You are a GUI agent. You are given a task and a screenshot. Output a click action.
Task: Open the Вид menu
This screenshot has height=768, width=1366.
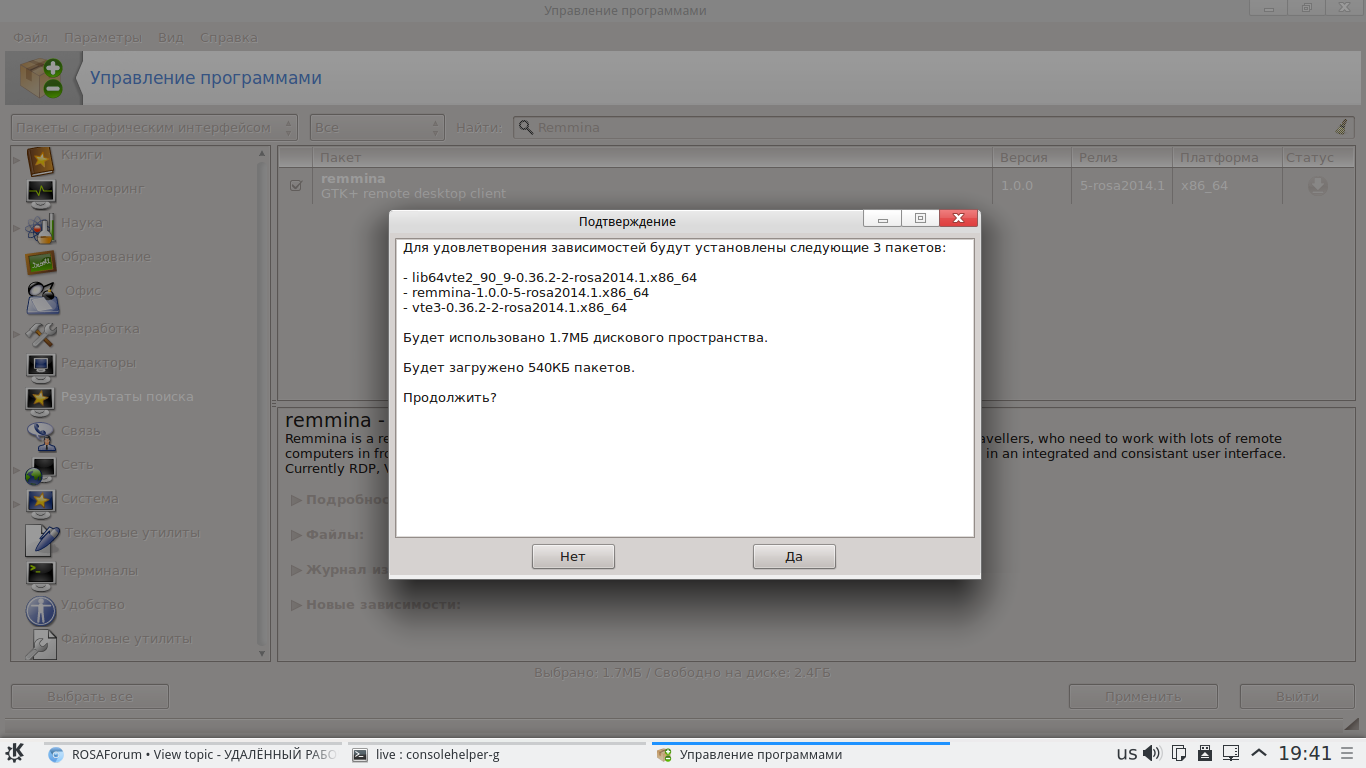tap(171, 37)
